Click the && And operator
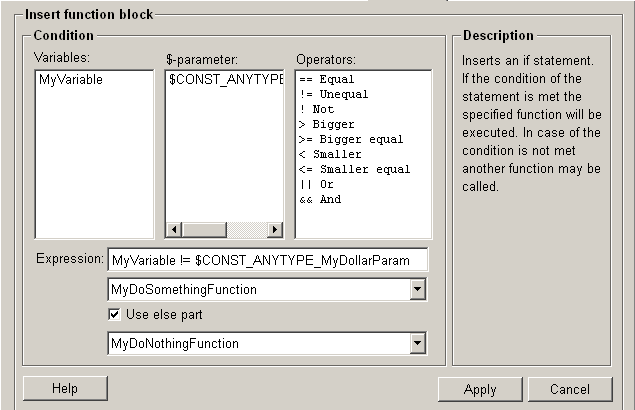The height and width of the screenshot is (410, 635). [x=320, y=199]
